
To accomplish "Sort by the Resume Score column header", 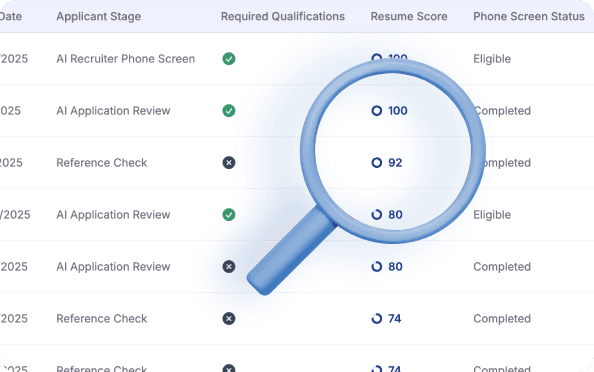I will [409, 16].
